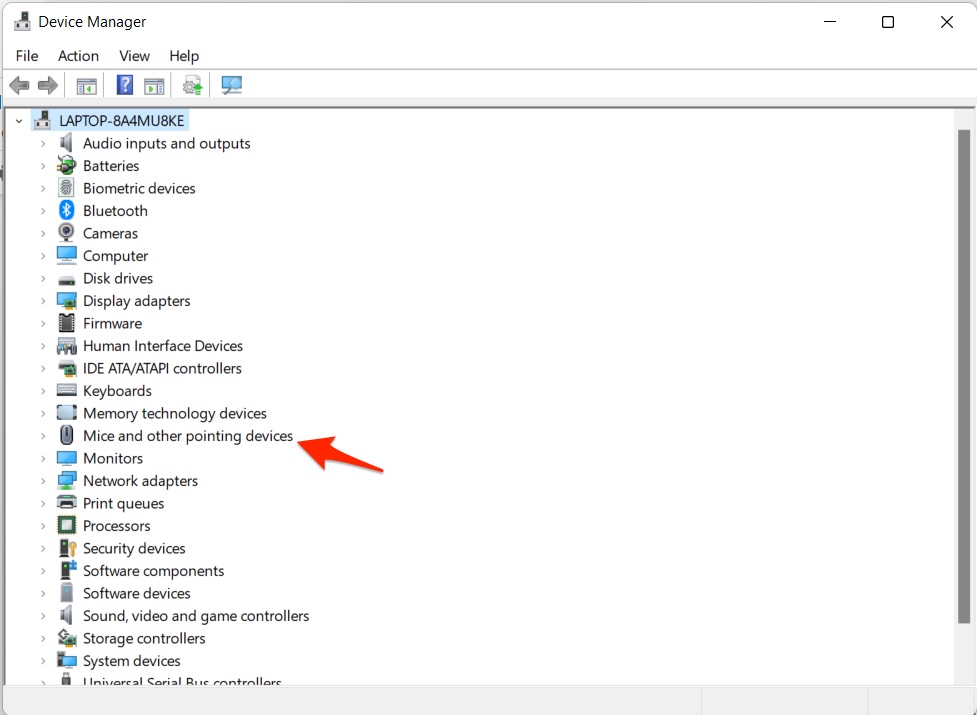Click the Show/Hide Console Tree toolbar icon
This screenshot has width=977, height=715.
87,86
